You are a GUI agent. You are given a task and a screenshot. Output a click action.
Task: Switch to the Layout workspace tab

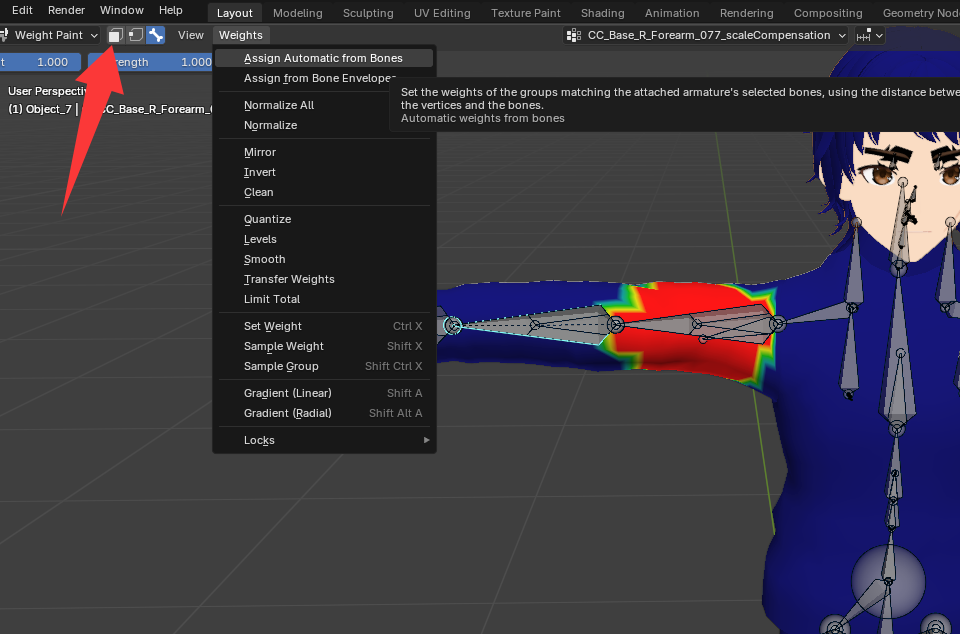click(234, 13)
